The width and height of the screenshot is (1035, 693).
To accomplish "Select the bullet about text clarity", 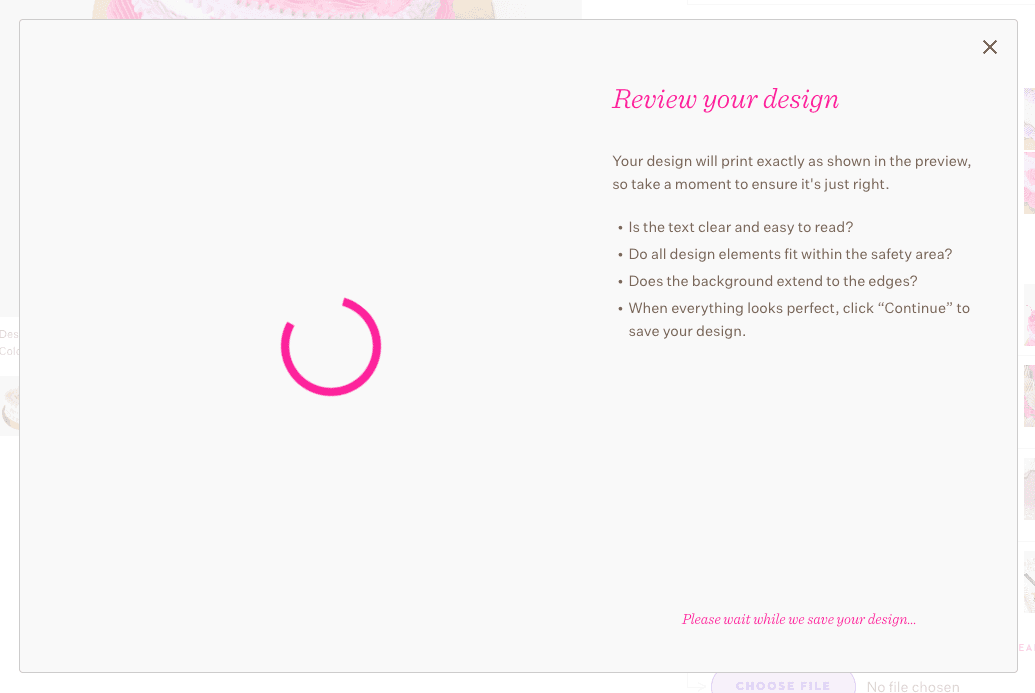I will (x=740, y=227).
